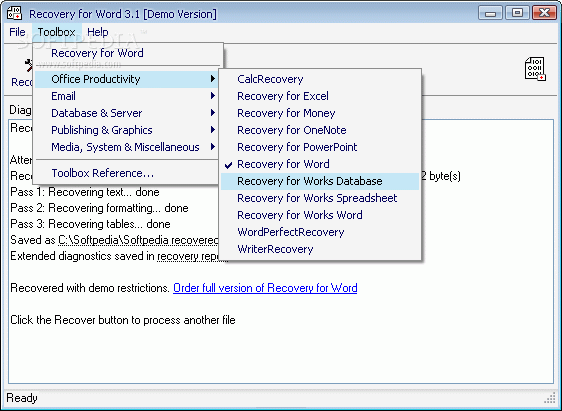Select Recovery for Works Database
Viewport: 562px width, 411px height.
[x=320, y=181]
